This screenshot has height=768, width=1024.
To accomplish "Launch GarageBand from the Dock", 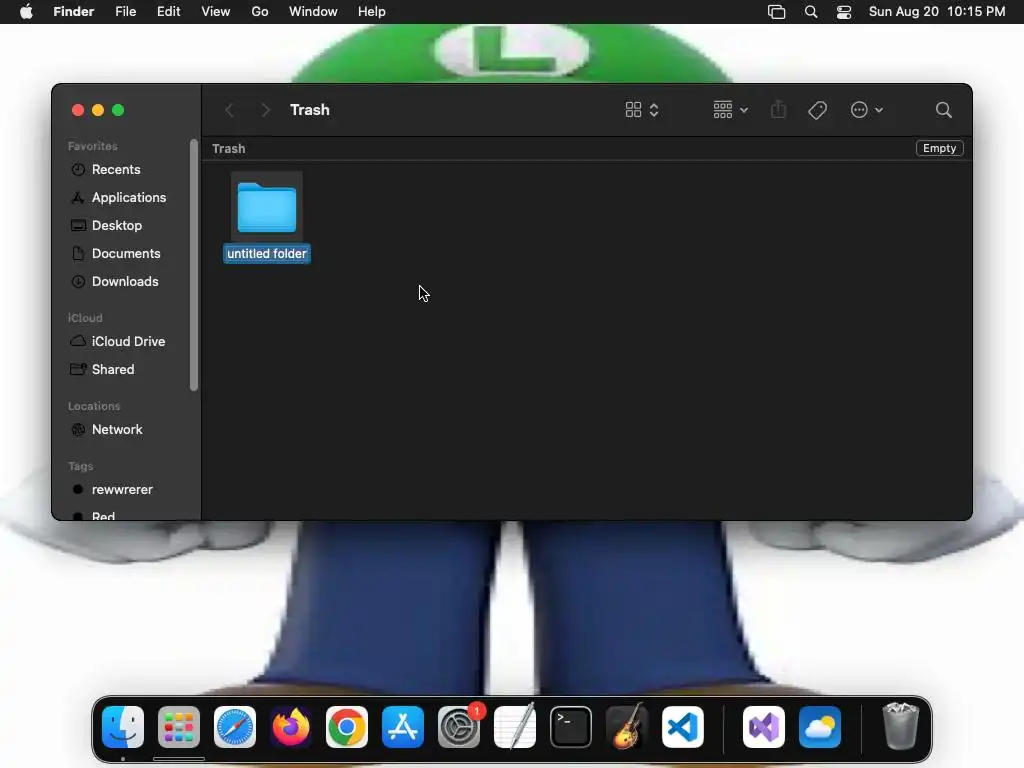I will [x=627, y=727].
